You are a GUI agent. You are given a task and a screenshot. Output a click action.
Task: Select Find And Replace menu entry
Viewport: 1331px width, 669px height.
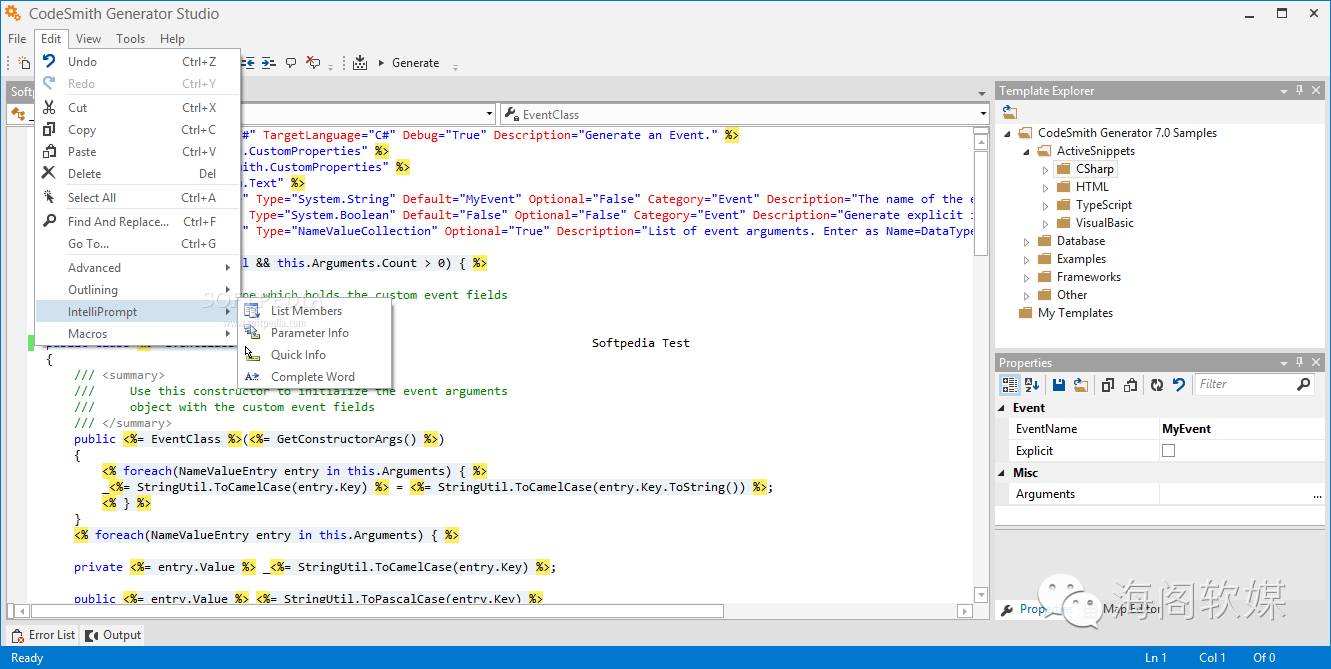118,222
